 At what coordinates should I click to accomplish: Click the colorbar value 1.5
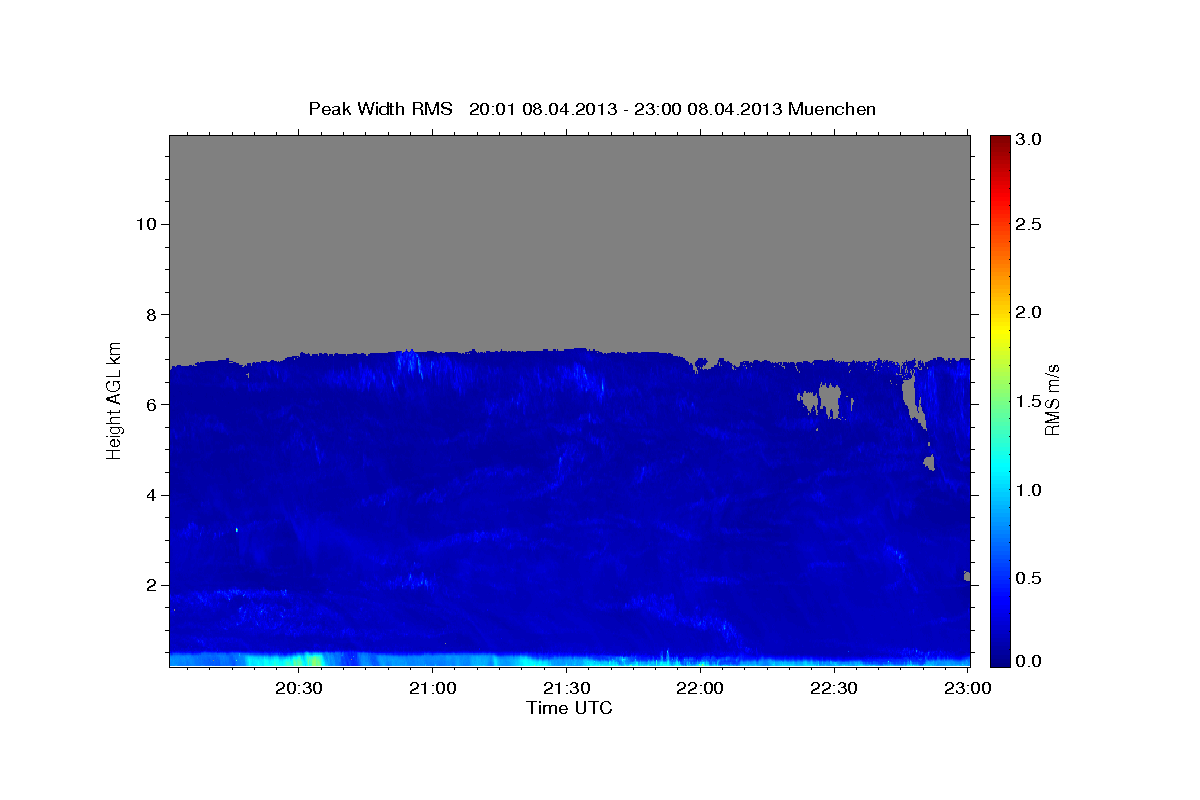(x=1029, y=401)
